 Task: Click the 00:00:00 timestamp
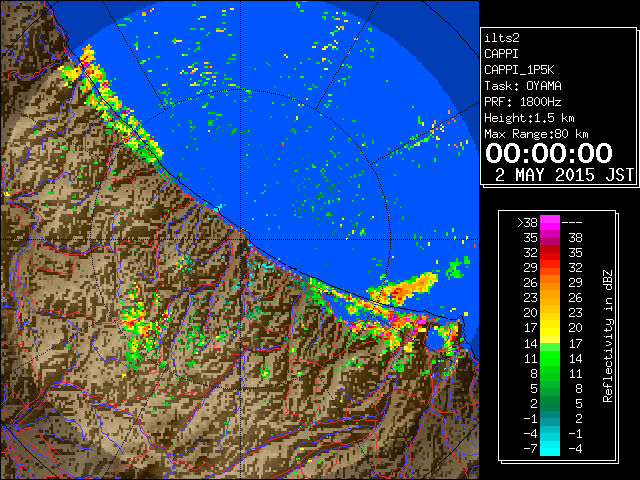point(549,153)
